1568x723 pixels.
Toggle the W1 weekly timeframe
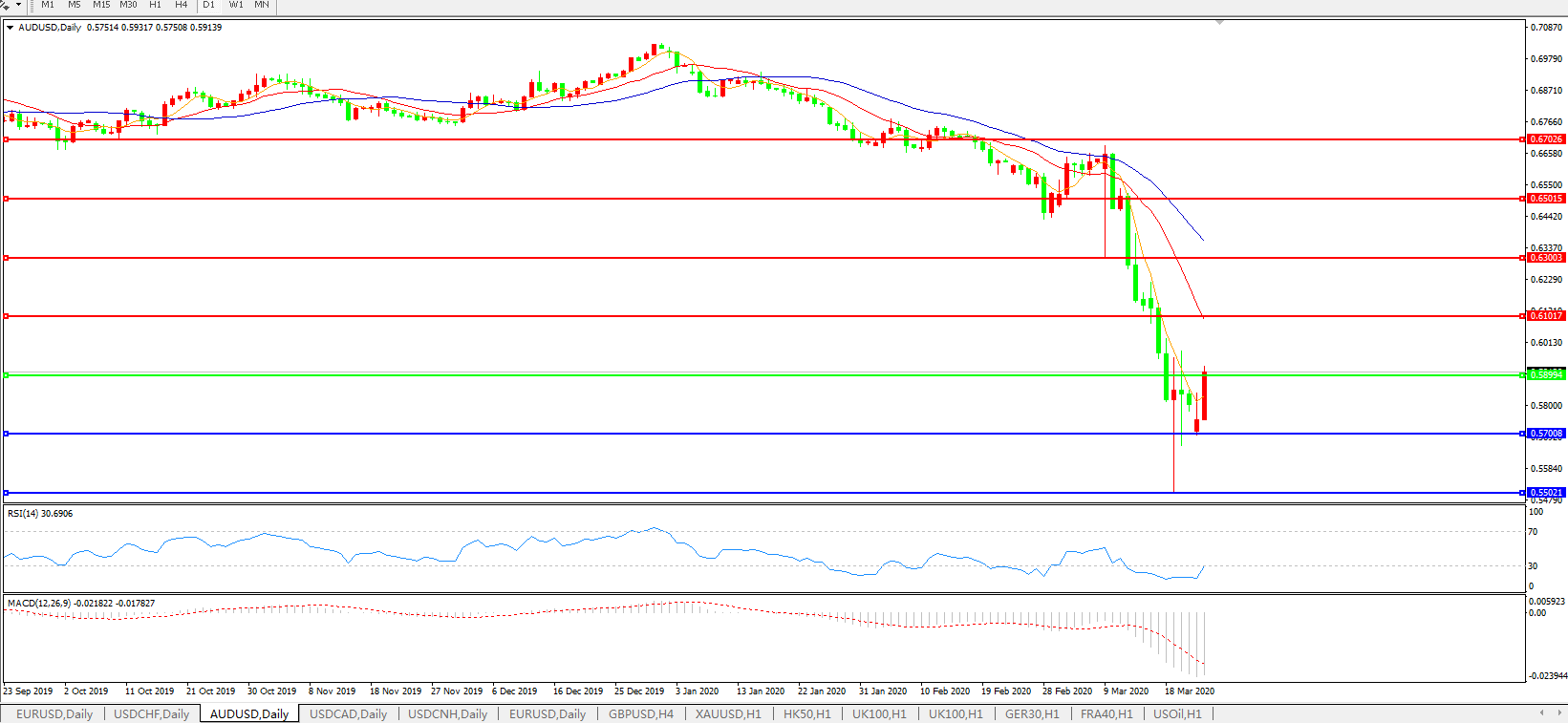pyautogui.click(x=236, y=5)
